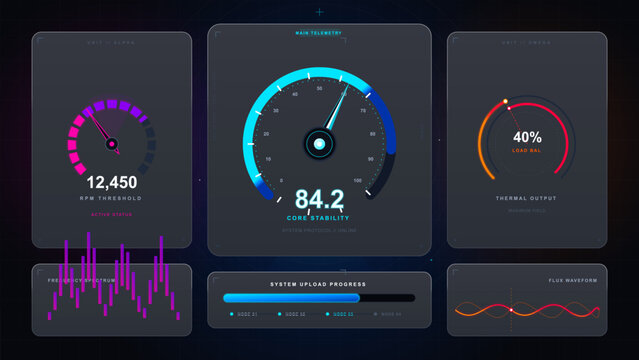
Task: Click the magenta hub of the RPM gauge
Action: pyautogui.click(x=112, y=144)
